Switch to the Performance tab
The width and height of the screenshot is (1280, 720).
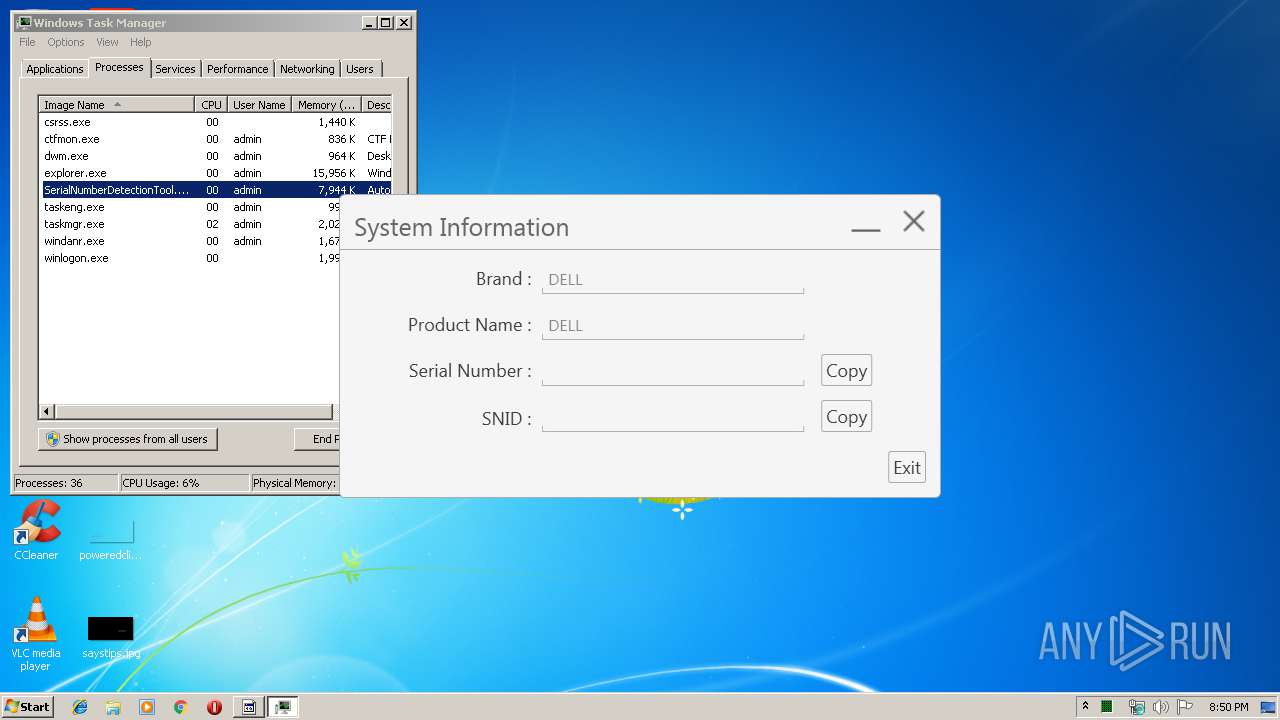[237, 69]
